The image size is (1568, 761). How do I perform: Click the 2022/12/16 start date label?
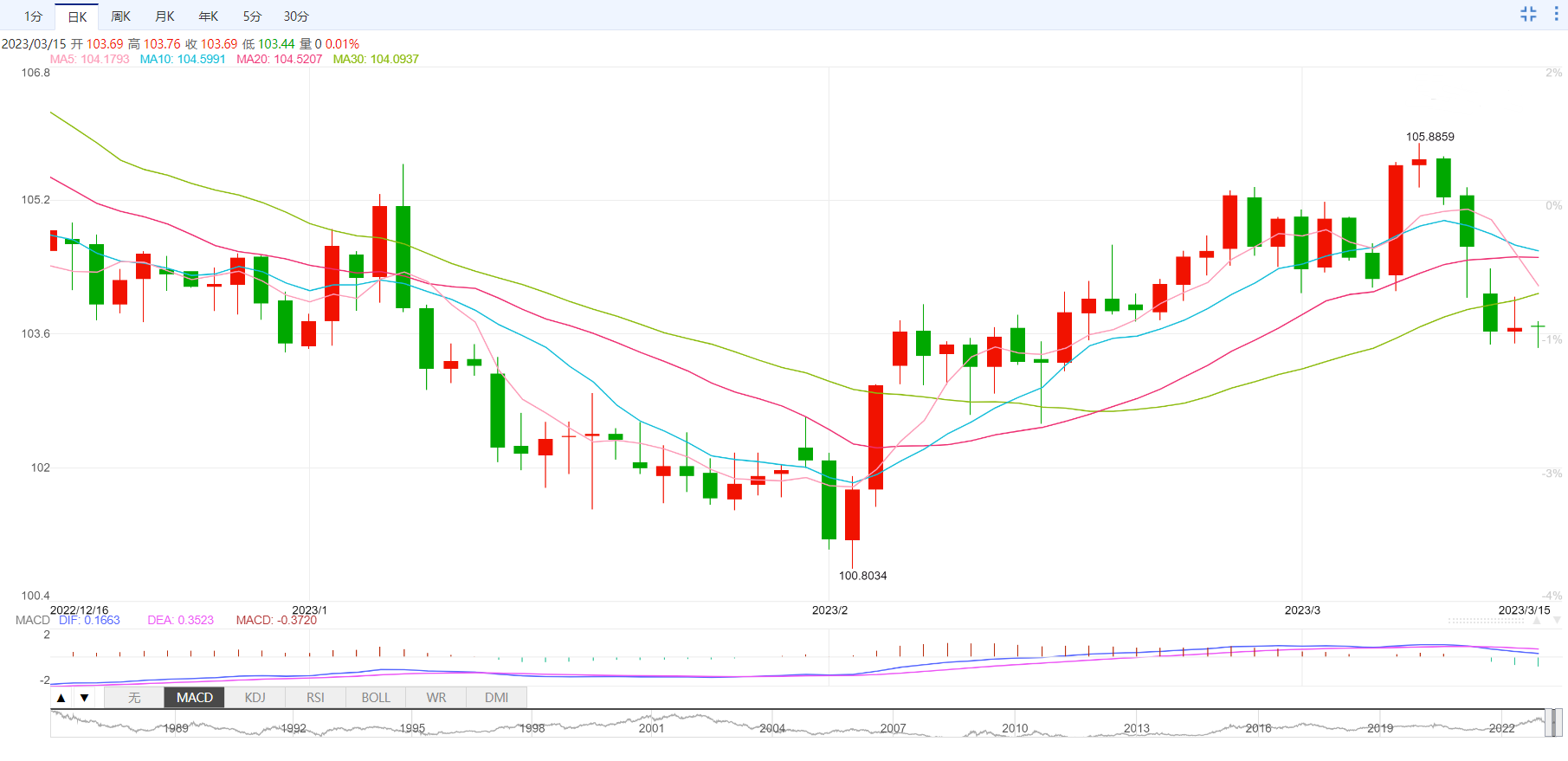(x=80, y=610)
